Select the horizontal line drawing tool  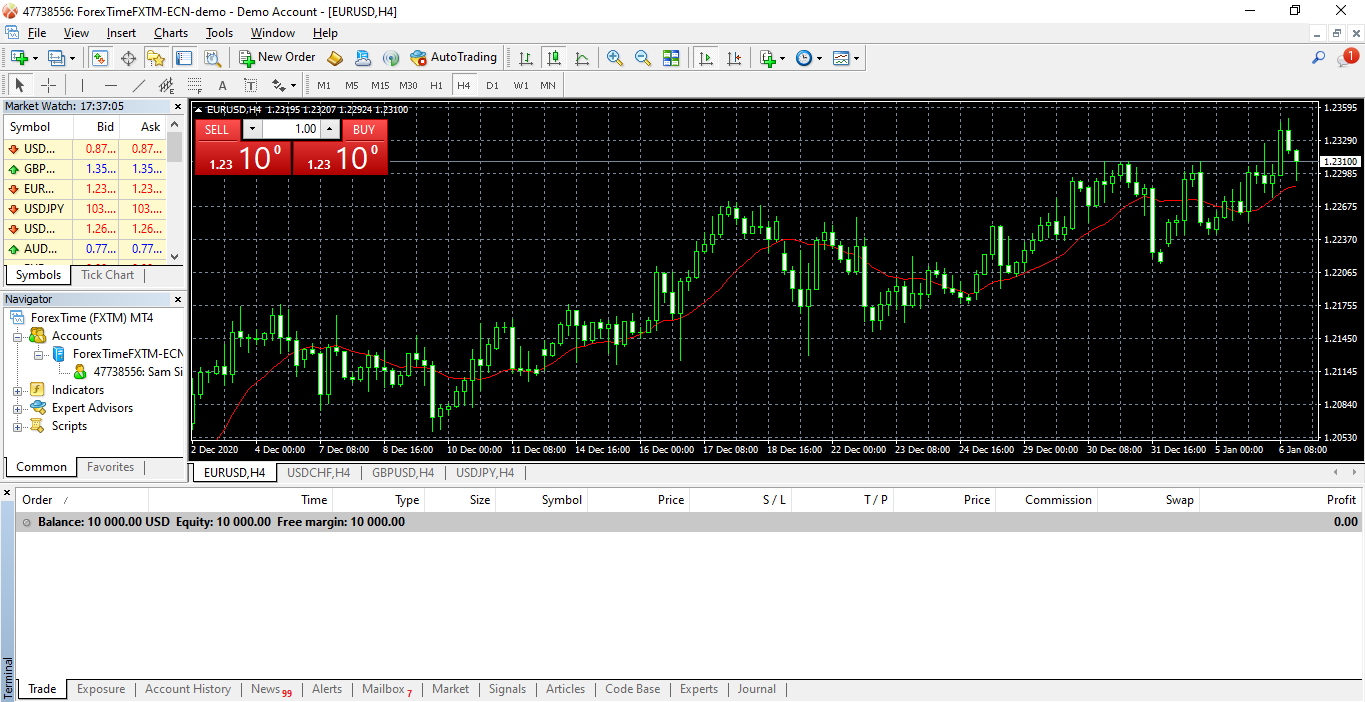(110, 85)
